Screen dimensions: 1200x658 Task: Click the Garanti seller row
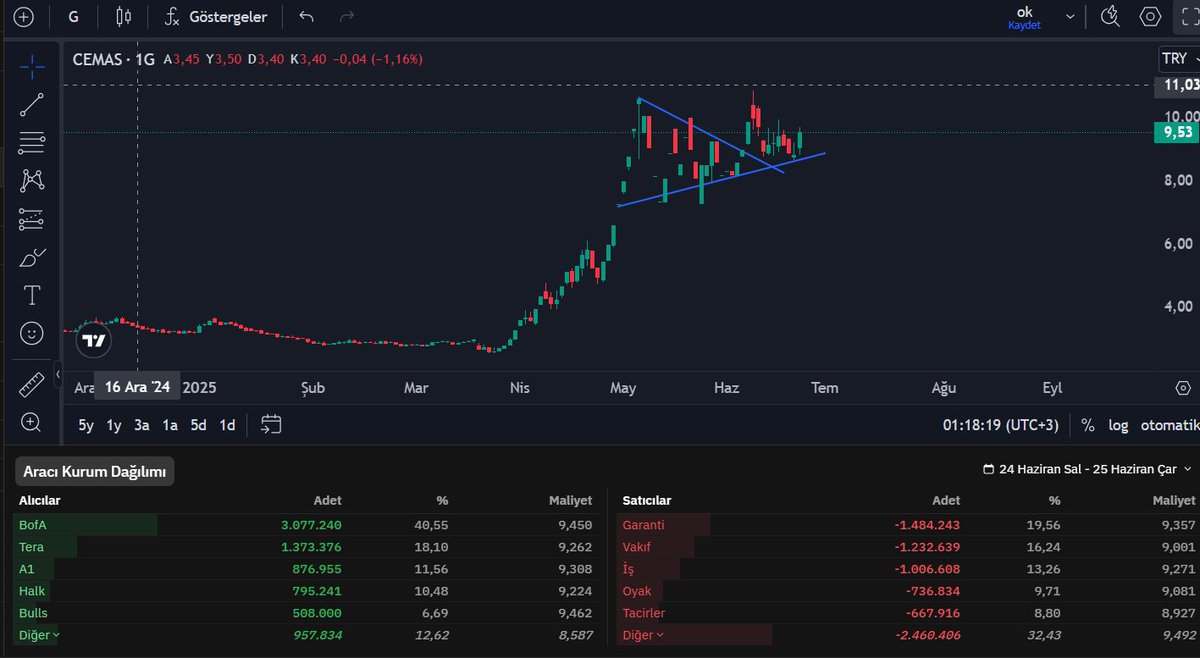click(x=908, y=525)
